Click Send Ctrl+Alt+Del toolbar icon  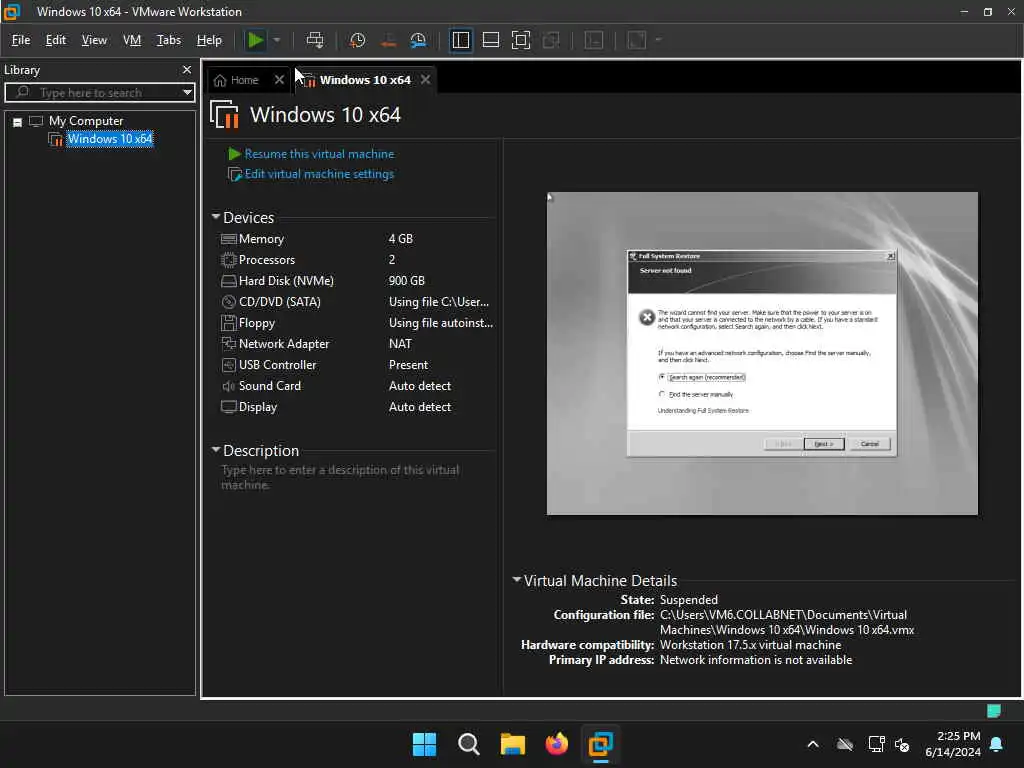[x=315, y=40]
